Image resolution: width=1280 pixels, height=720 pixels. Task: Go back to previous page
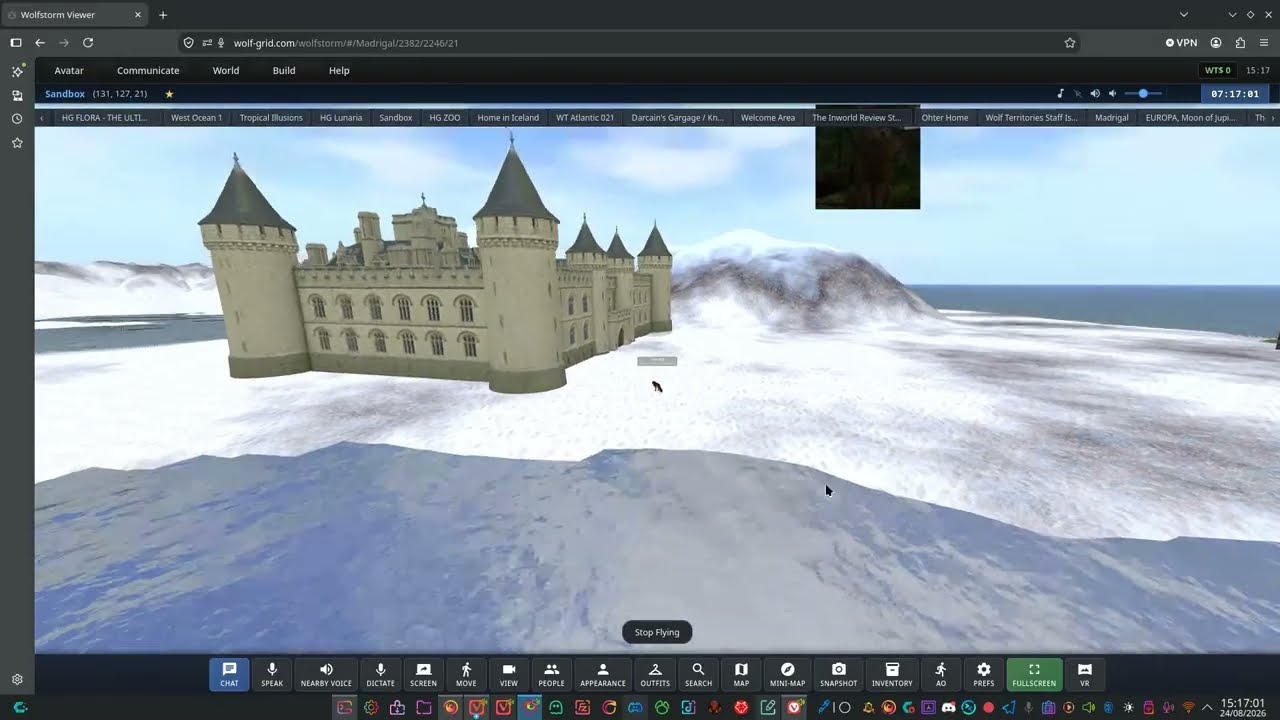(x=40, y=43)
